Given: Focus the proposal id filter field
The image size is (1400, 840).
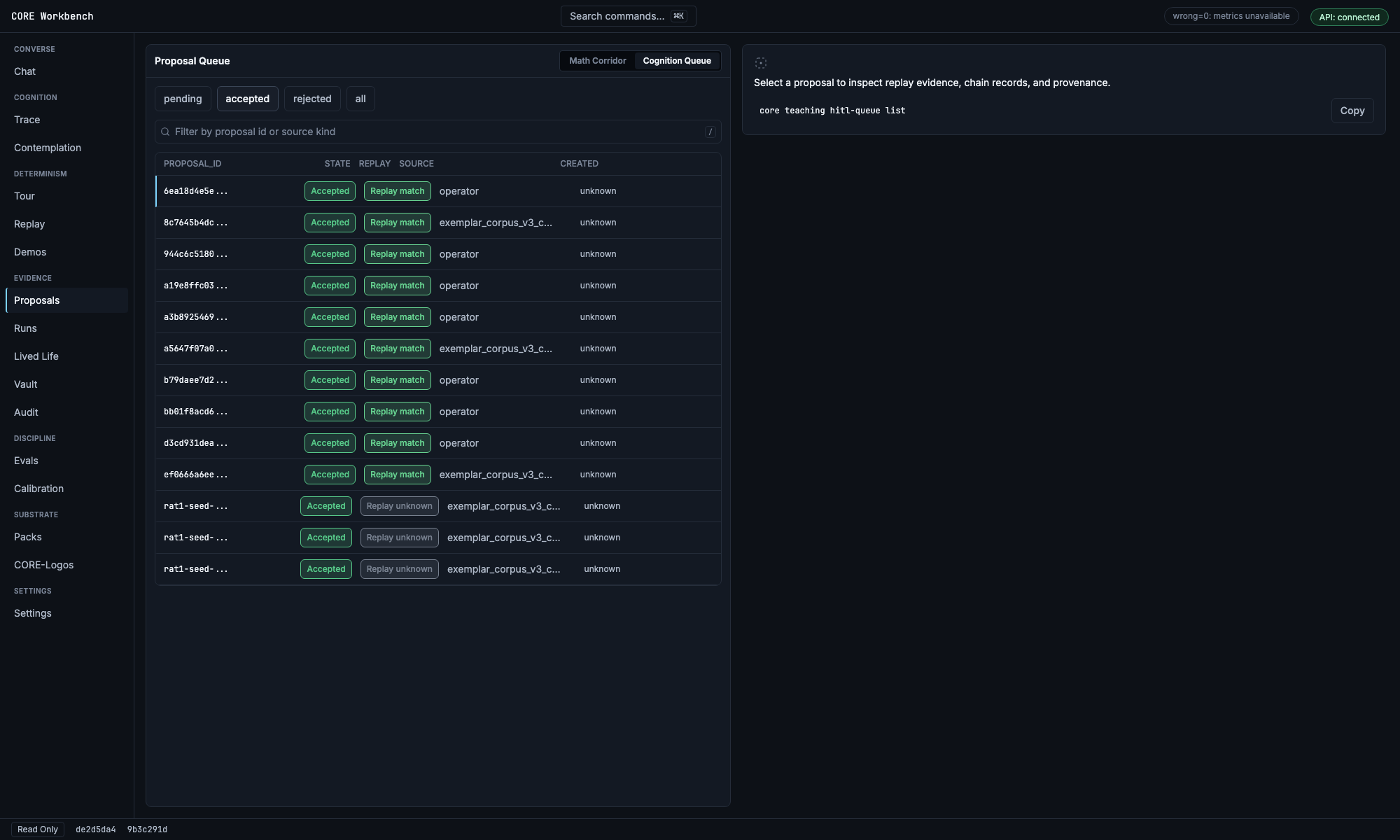Looking at the screenshot, I should click(x=437, y=132).
